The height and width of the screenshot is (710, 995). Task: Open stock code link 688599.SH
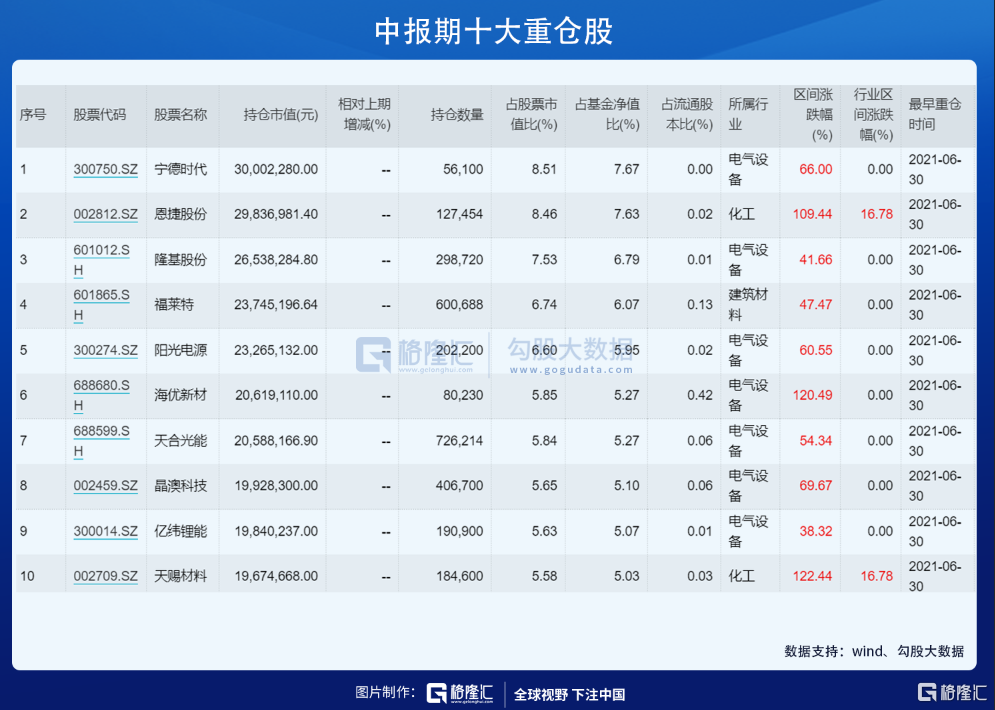[x=102, y=441]
